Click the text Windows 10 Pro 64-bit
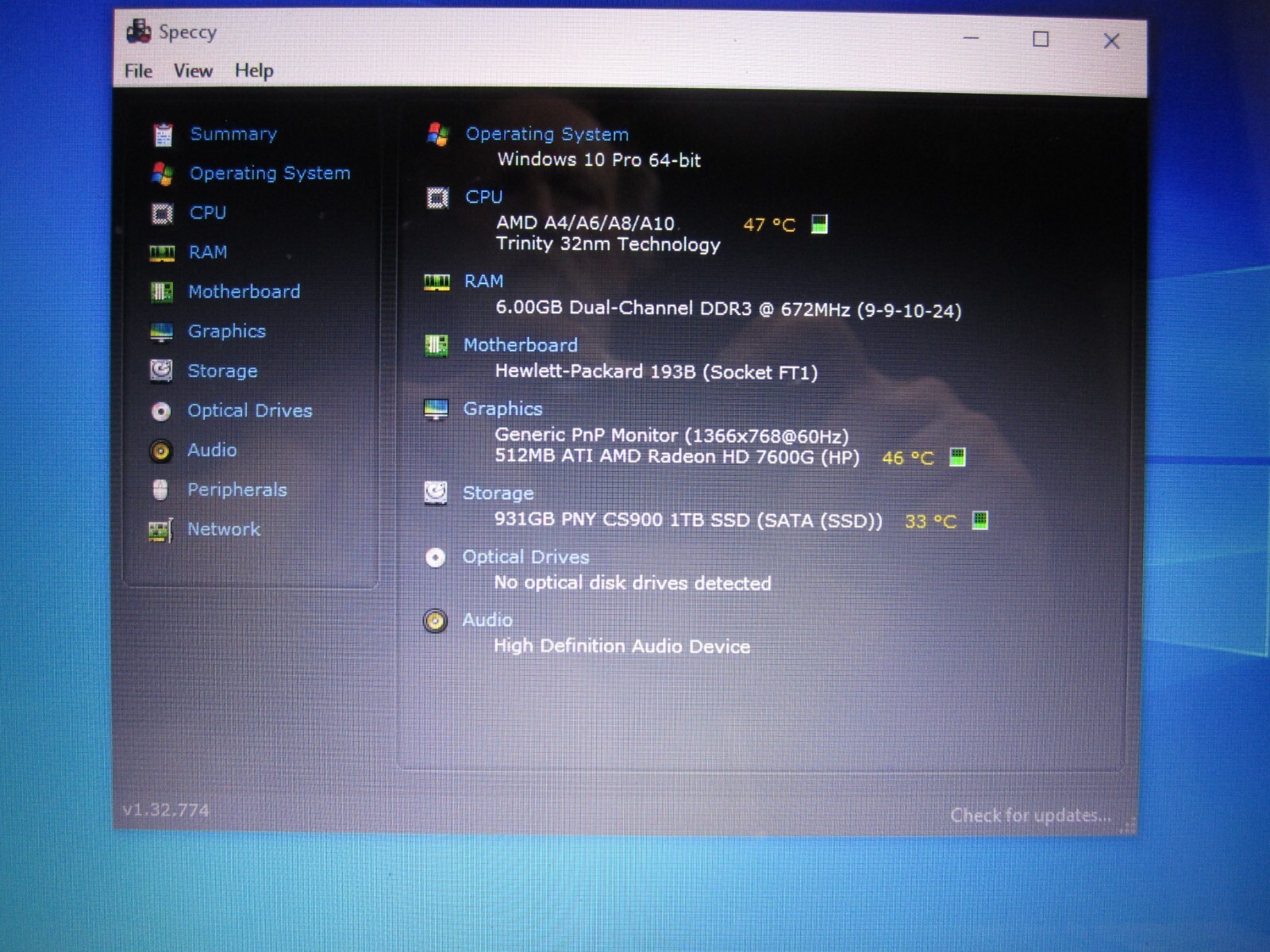The width and height of the screenshot is (1270, 952). click(598, 159)
